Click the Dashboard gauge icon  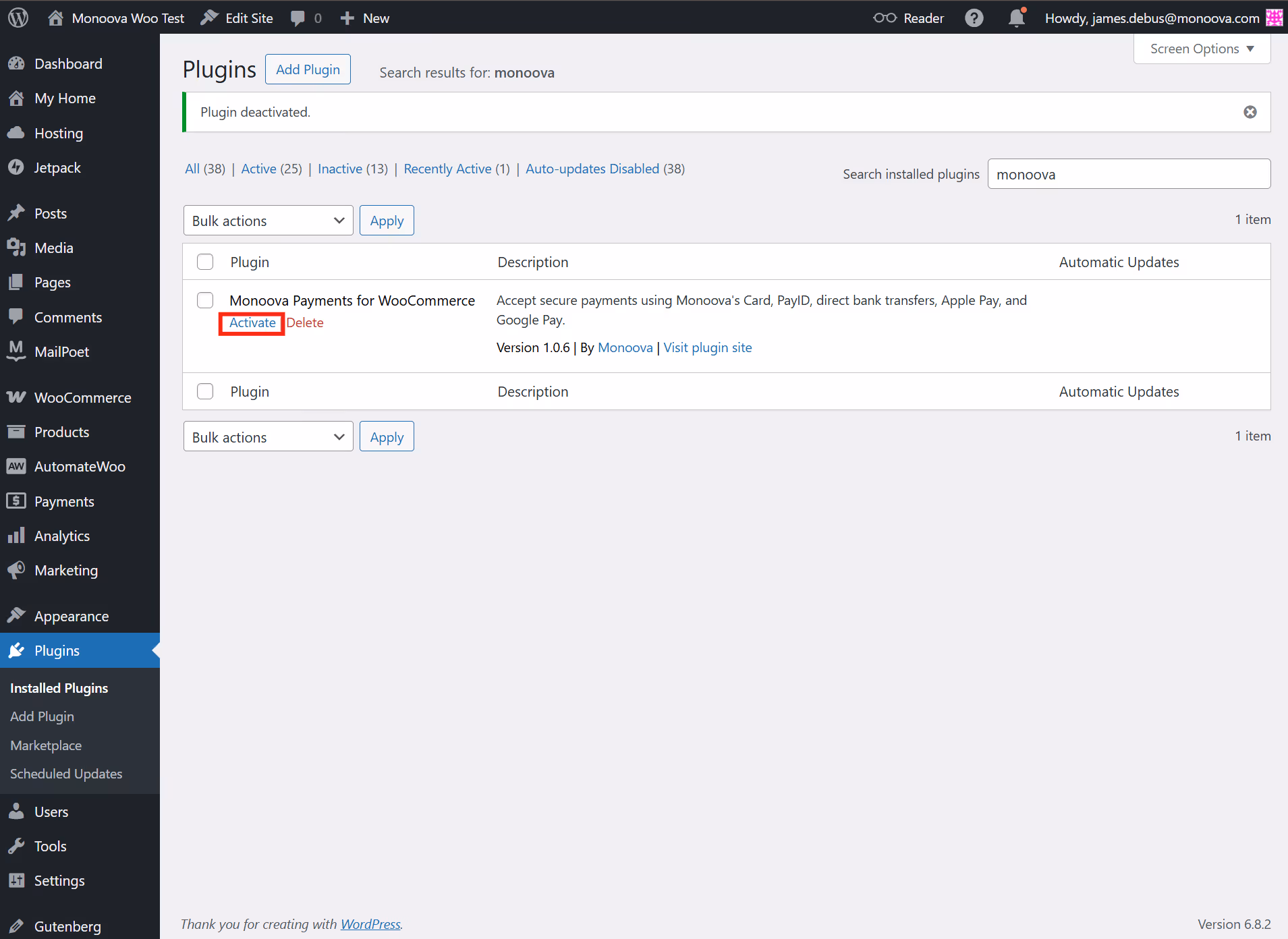(16, 63)
